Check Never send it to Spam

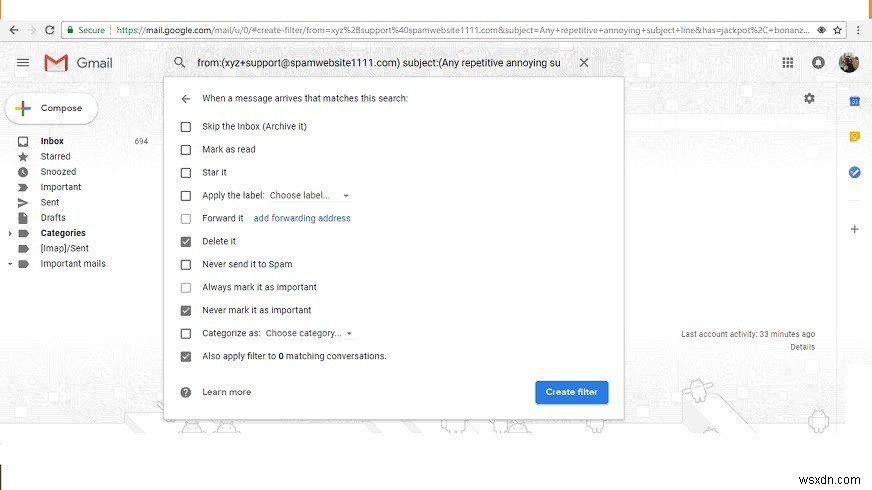point(186,265)
